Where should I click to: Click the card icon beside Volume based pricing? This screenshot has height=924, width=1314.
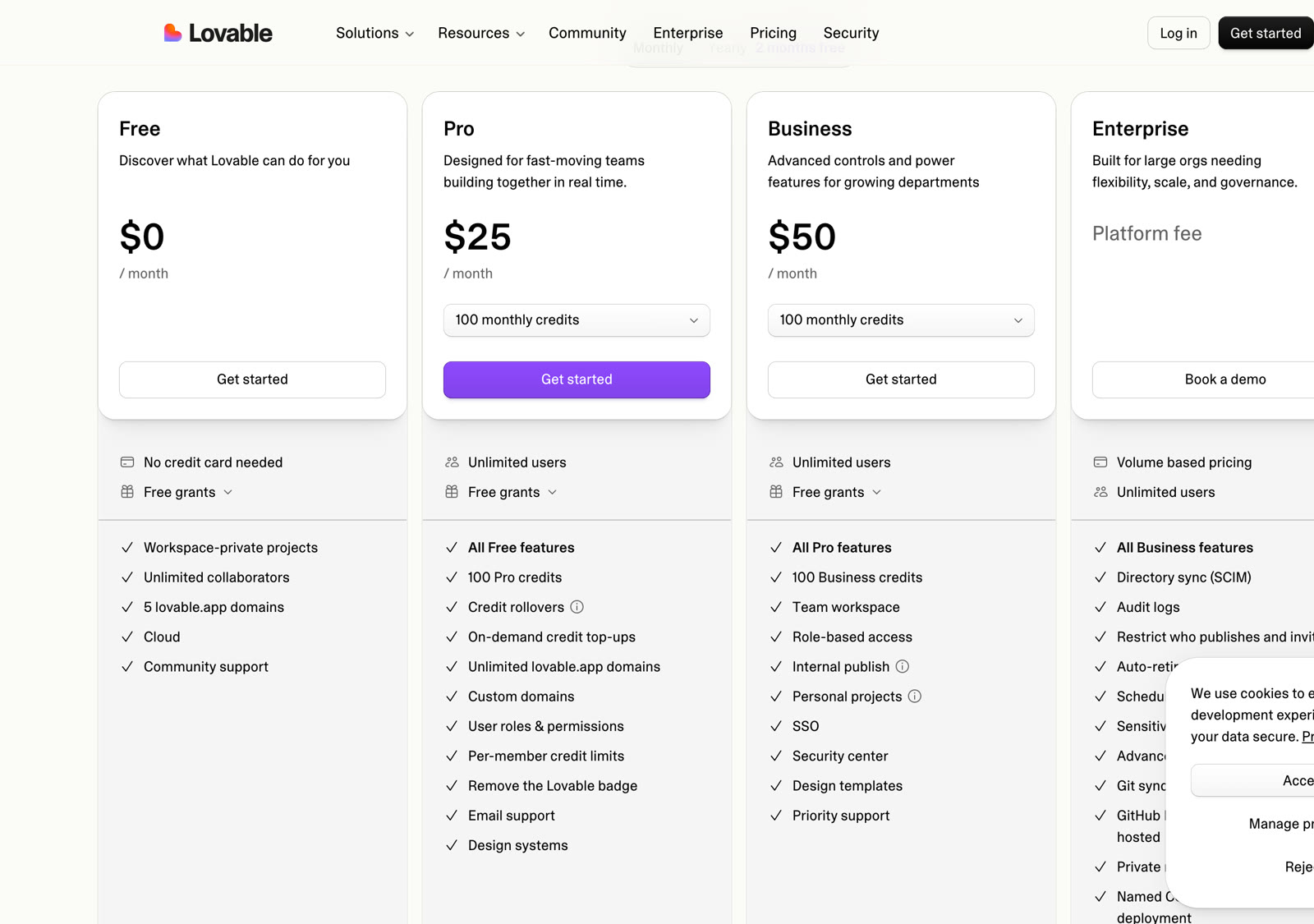1100,462
